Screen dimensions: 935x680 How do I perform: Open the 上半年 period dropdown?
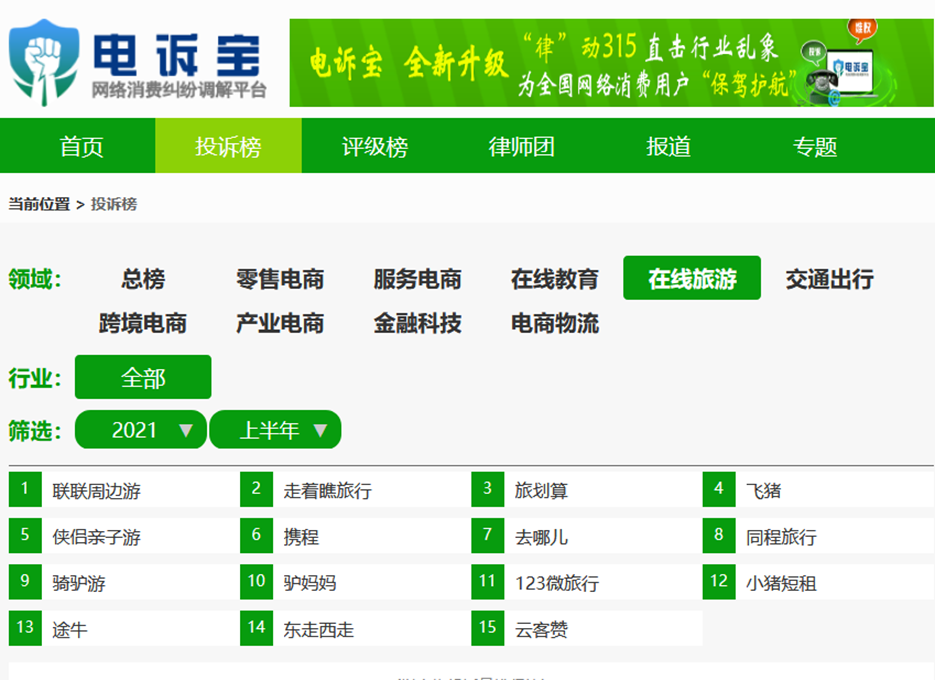275,429
